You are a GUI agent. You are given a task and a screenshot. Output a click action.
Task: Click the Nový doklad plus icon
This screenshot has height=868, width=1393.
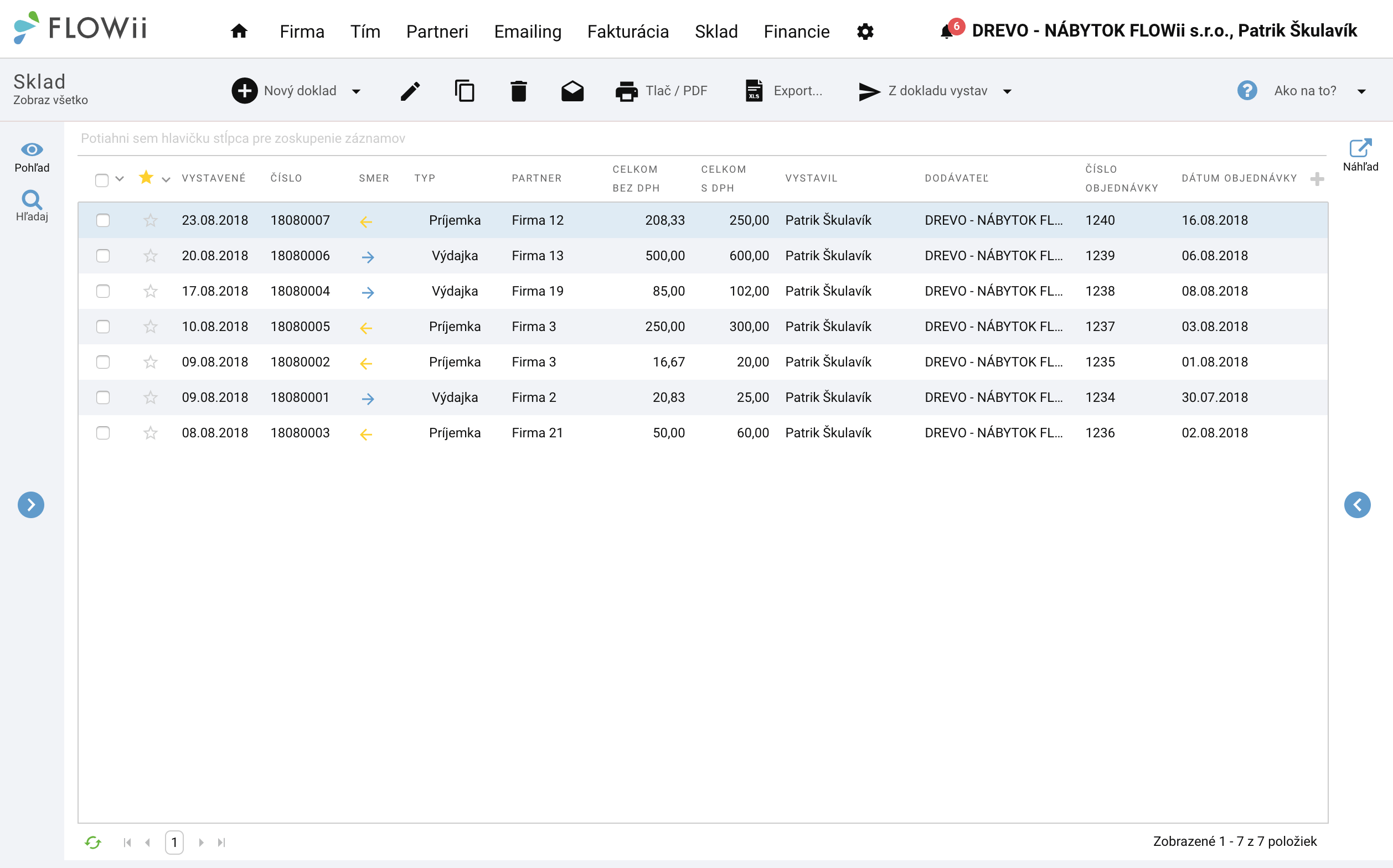245,91
